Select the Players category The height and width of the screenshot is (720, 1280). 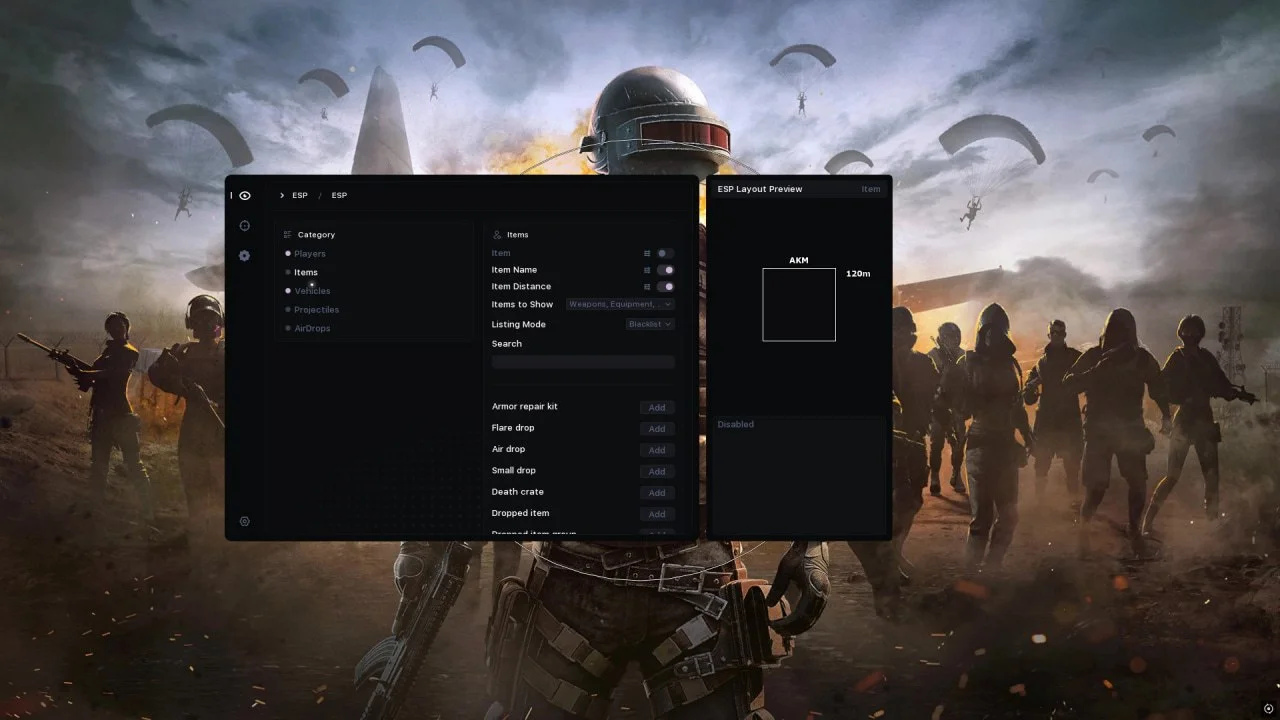310,254
